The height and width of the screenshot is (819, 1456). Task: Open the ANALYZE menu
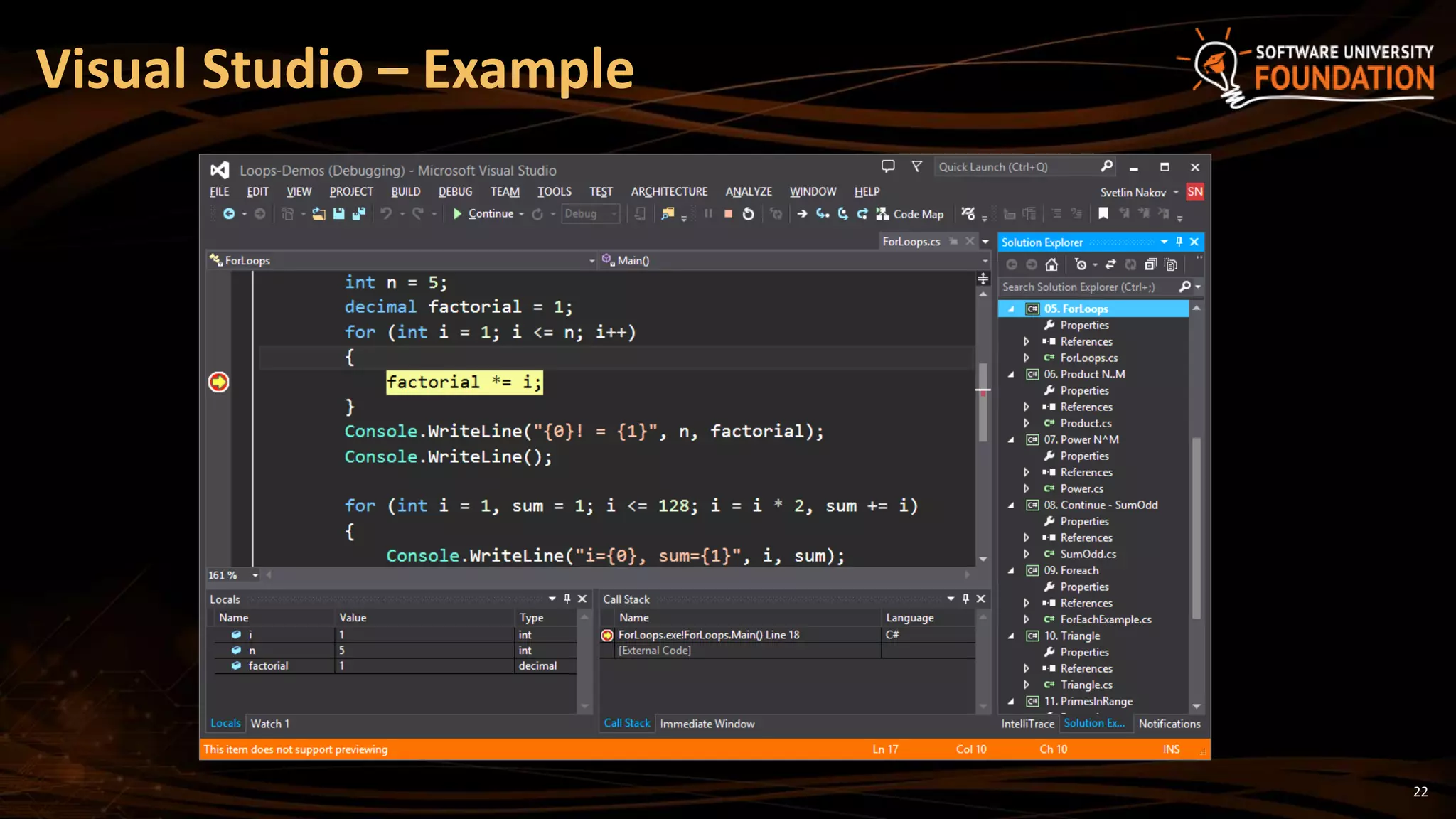pyautogui.click(x=749, y=192)
